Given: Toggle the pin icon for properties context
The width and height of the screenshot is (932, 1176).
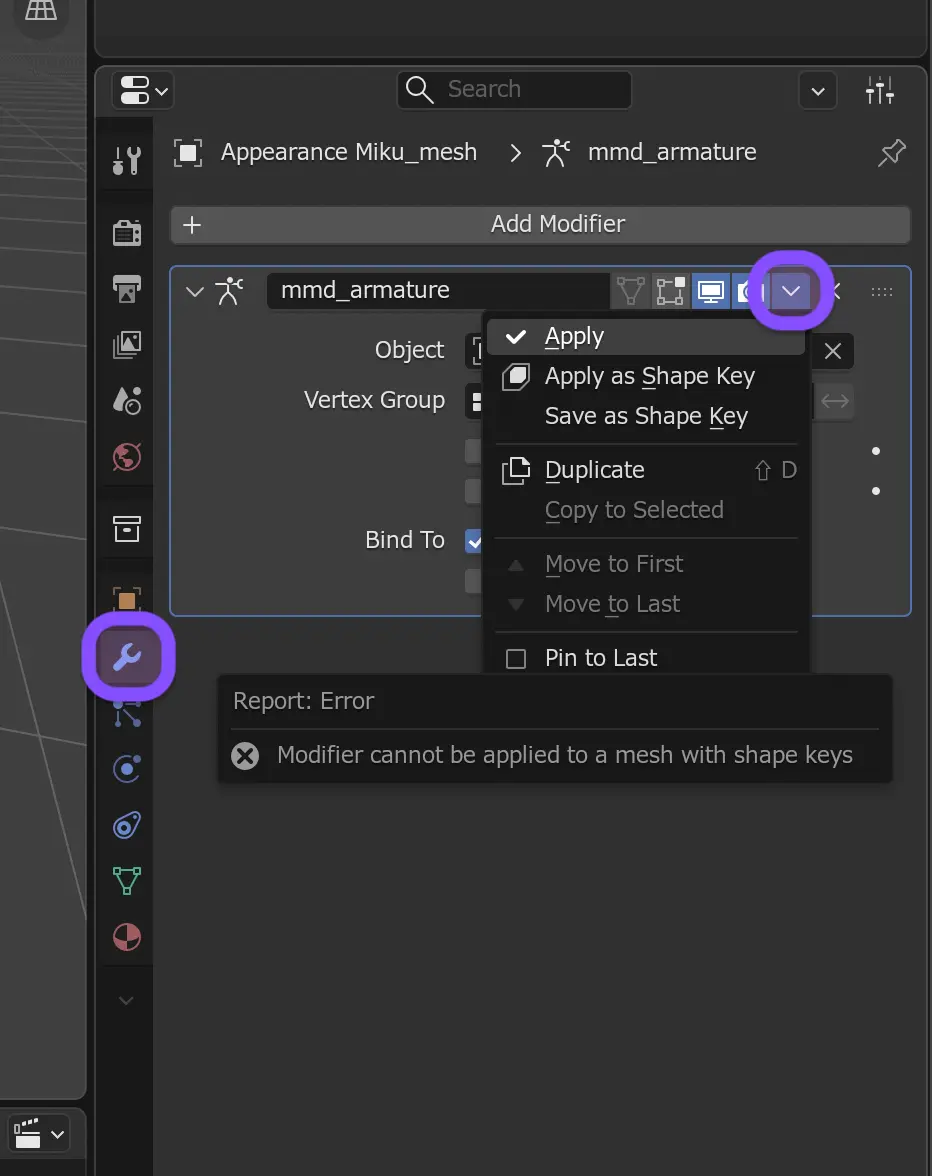Looking at the screenshot, I should tap(892, 153).
